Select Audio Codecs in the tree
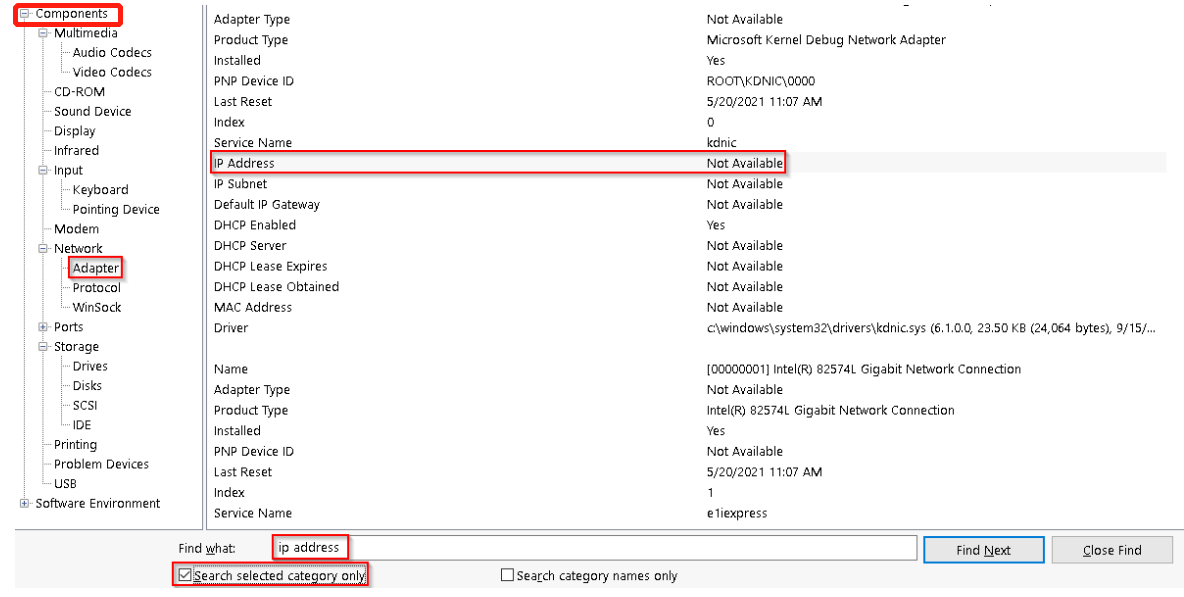Image resolution: width=1184 pixels, height=597 pixels. (x=112, y=53)
